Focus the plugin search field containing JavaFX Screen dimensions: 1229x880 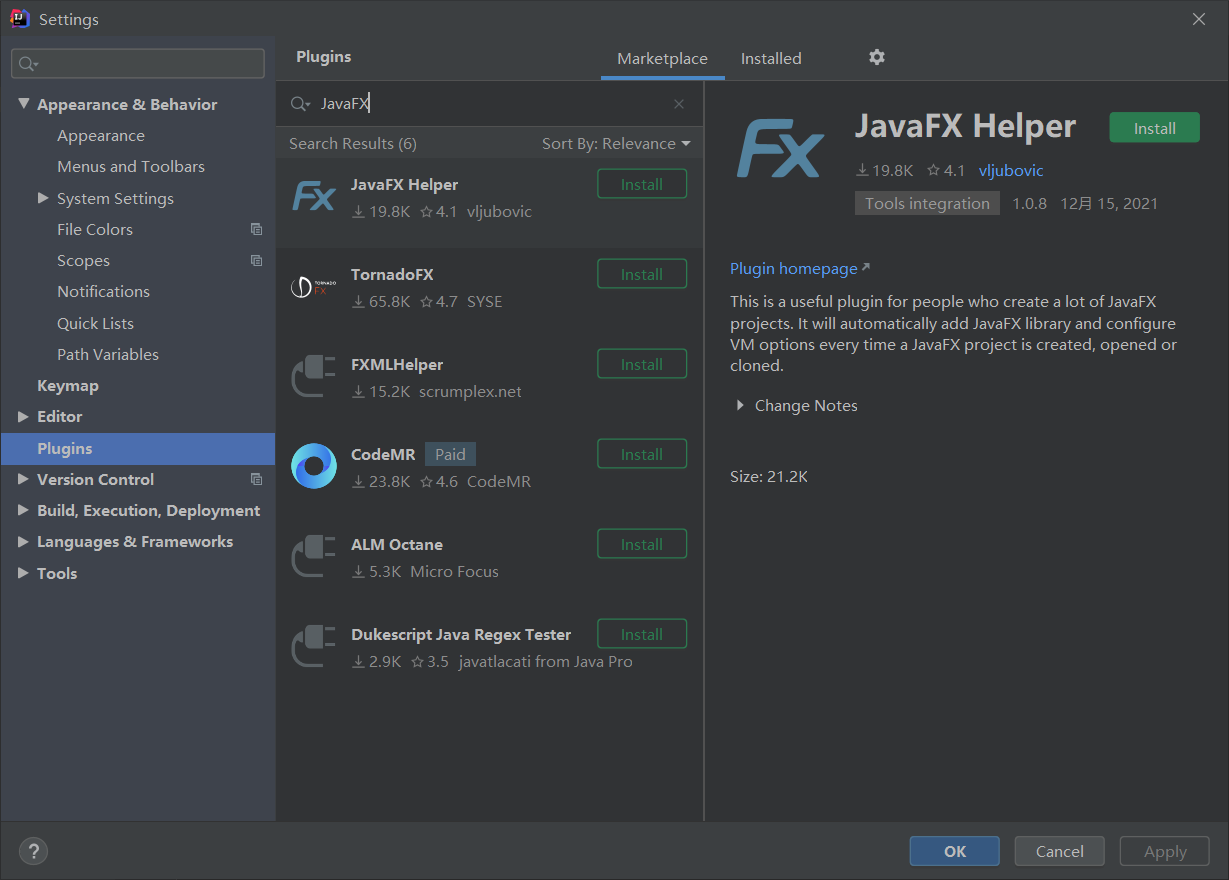coord(490,104)
